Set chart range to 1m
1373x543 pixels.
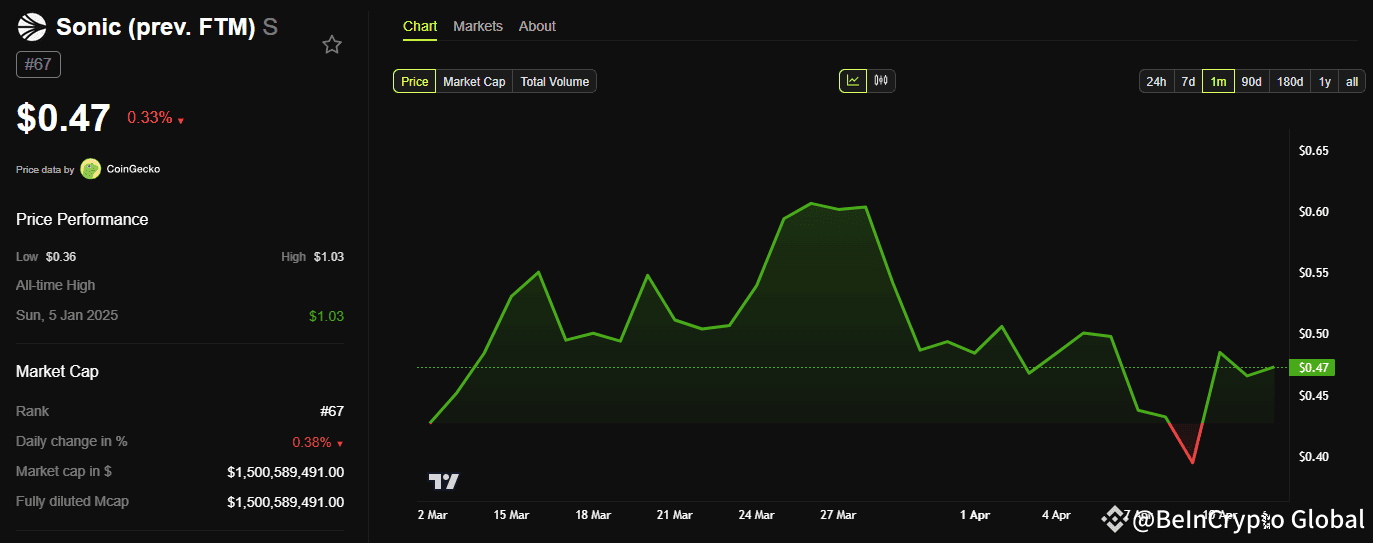coord(1219,81)
